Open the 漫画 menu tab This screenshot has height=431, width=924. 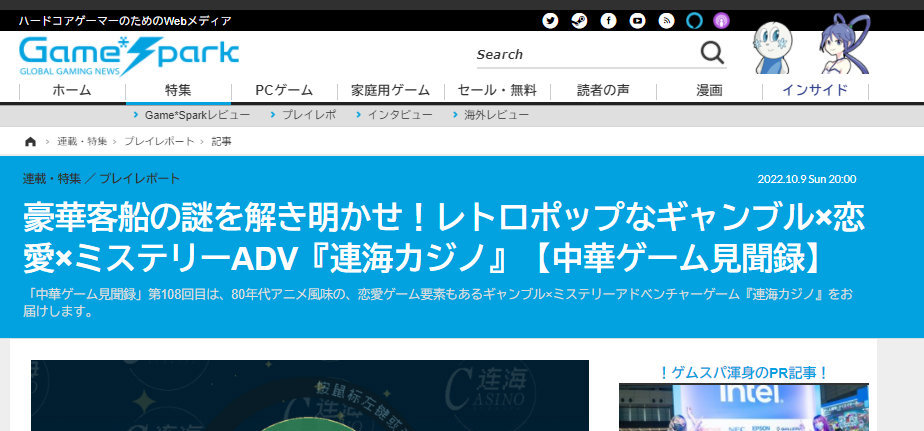pos(709,91)
